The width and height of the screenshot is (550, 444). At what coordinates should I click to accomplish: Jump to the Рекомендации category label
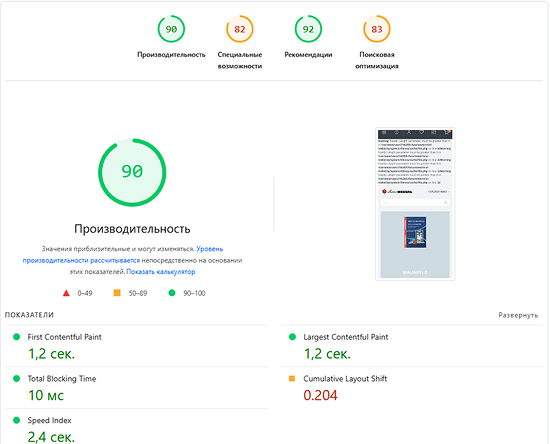[x=308, y=54]
